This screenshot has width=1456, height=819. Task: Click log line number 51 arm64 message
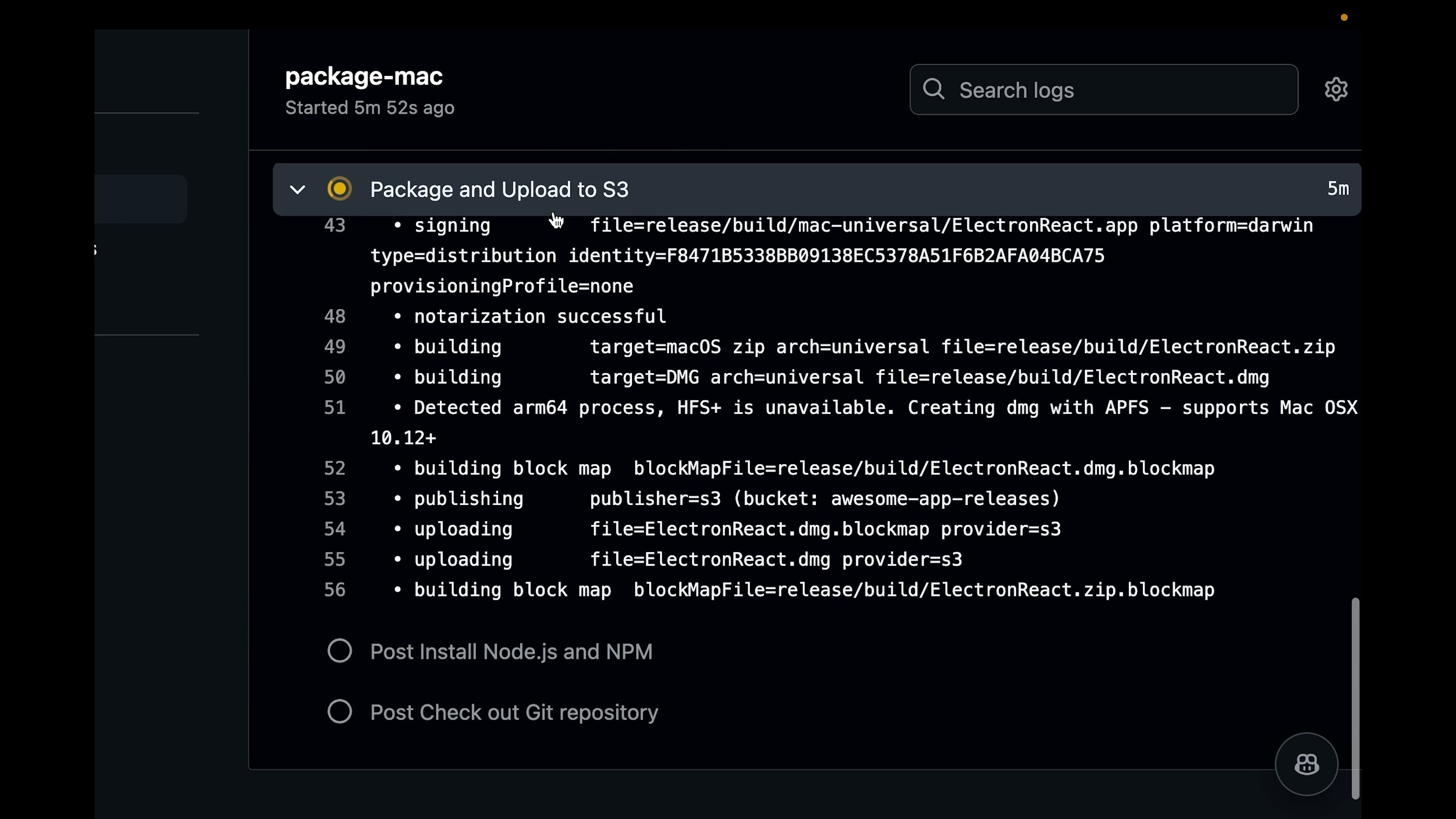click(334, 408)
